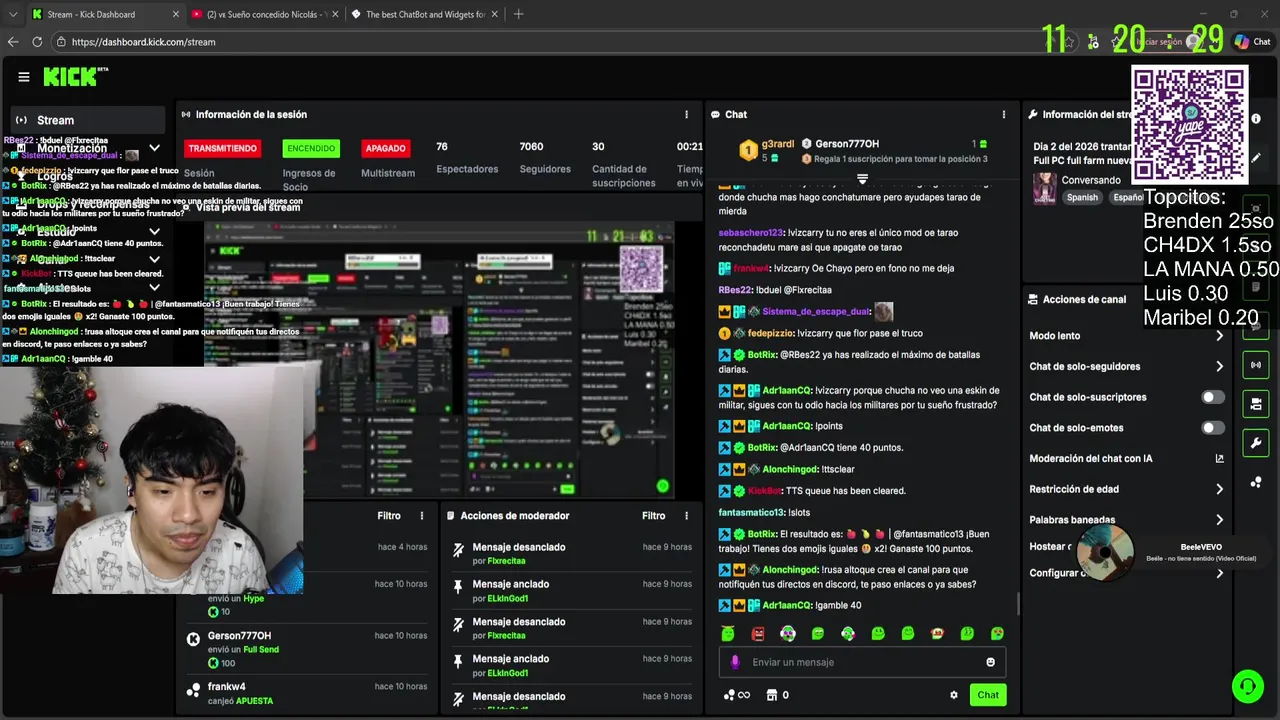Select the Stream item in sidebar
Viewport: 1280px width, 720px height.
tap(87, 120)
